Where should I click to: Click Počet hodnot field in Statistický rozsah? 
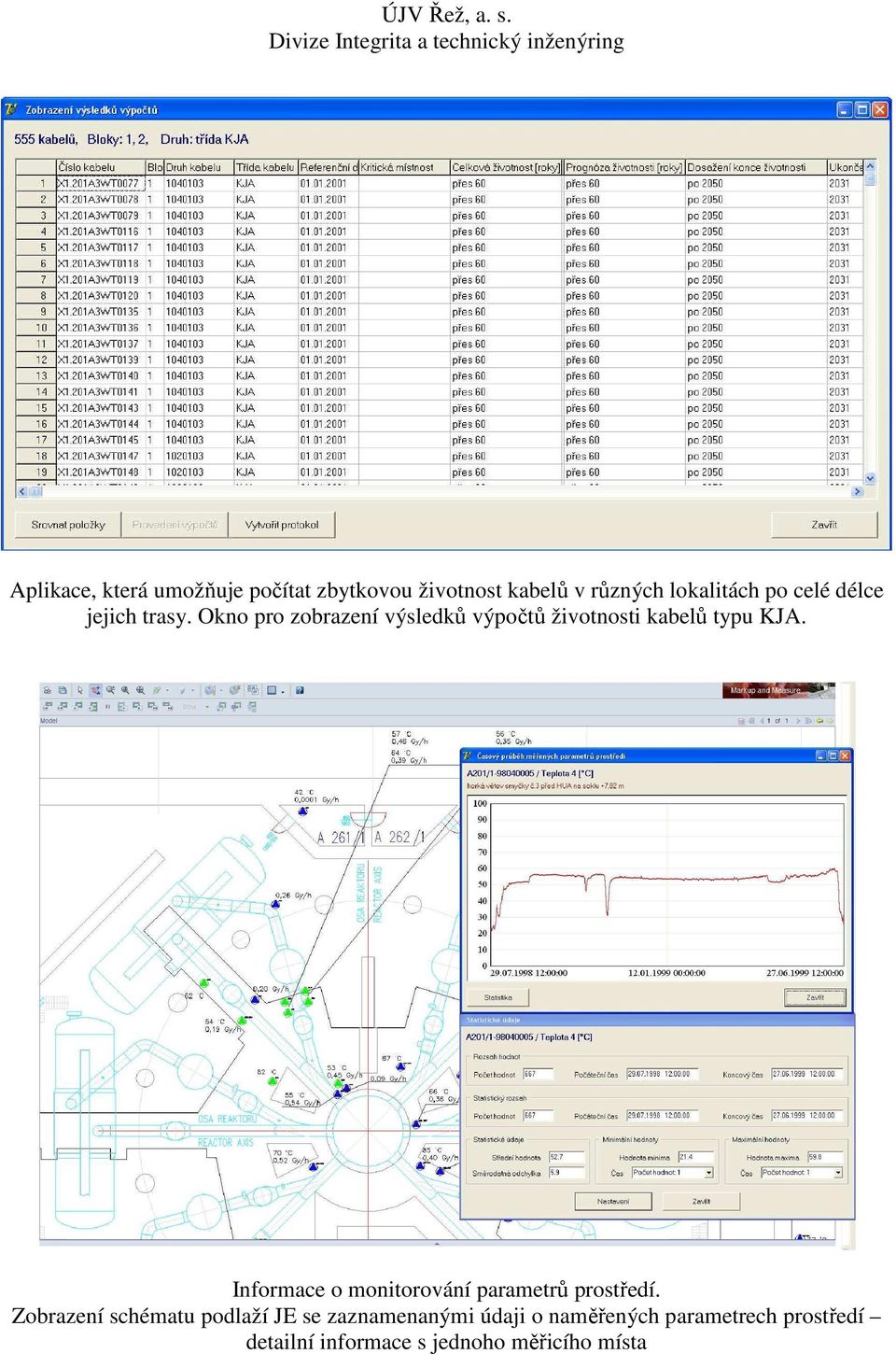pyautogui.click(x=537, y=1116)
